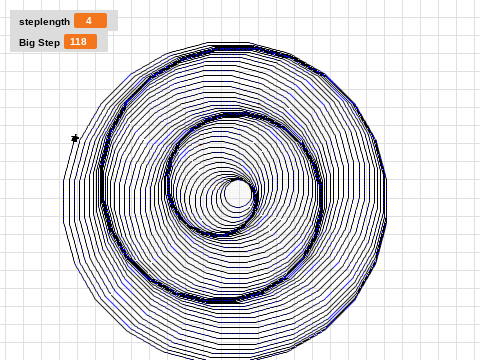Click the rightmost edge of the outermost spiral
480x360 pixels.
tap(386, 200)
